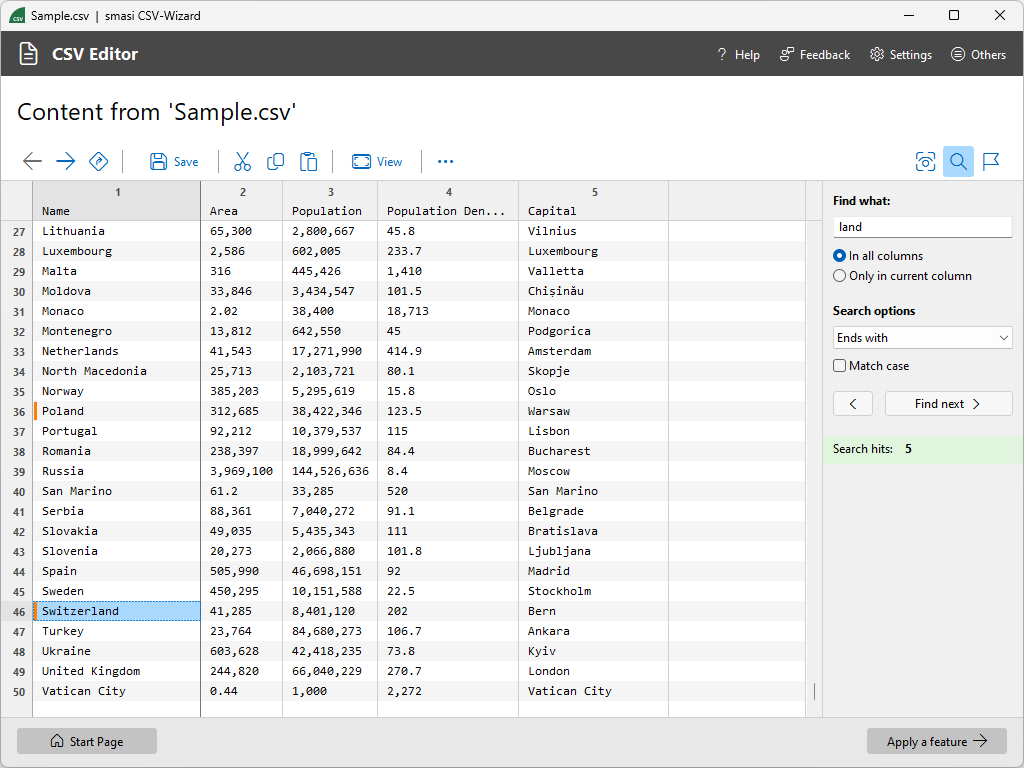1024x768 pixels.
Task: Open more toolbar options via ellipsis icon
Action: 445,161
